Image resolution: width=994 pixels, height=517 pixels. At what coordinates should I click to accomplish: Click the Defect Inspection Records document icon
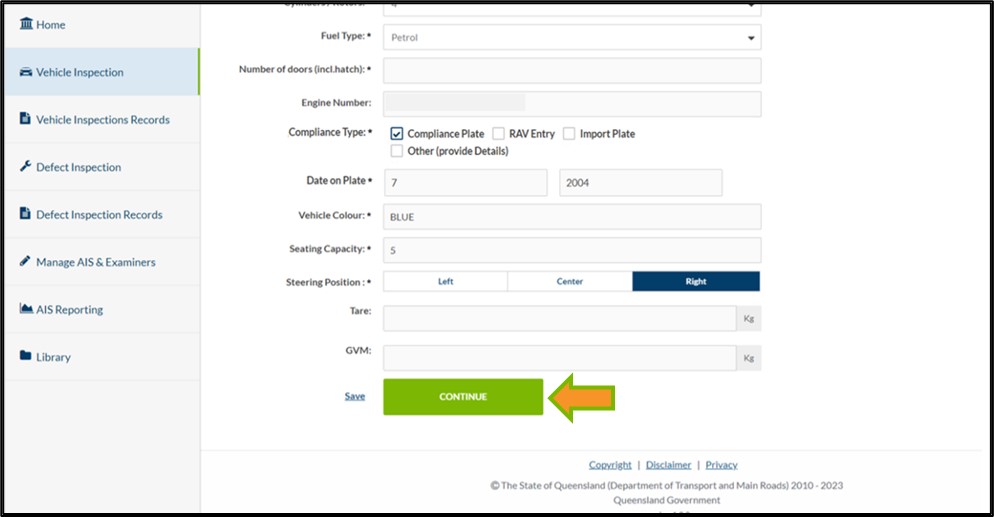pos(26,214)
